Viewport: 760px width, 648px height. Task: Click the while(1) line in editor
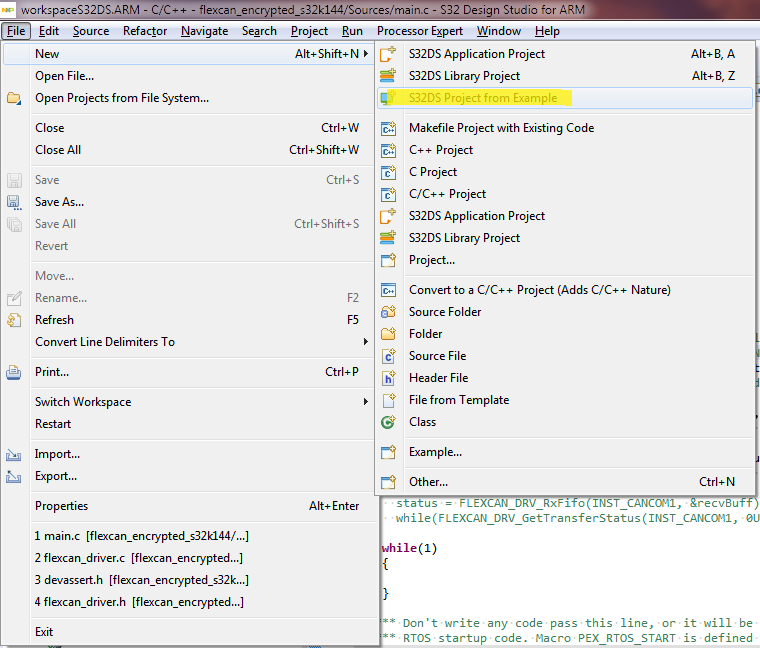(410, 548)
